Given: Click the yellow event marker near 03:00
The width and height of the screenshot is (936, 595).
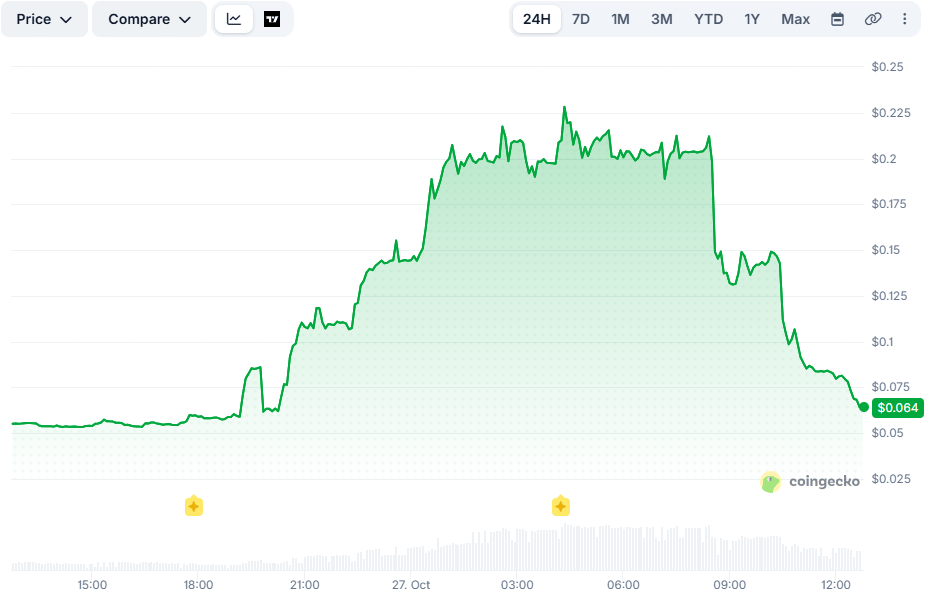Looking at the screenshot, I should [561, 506].
